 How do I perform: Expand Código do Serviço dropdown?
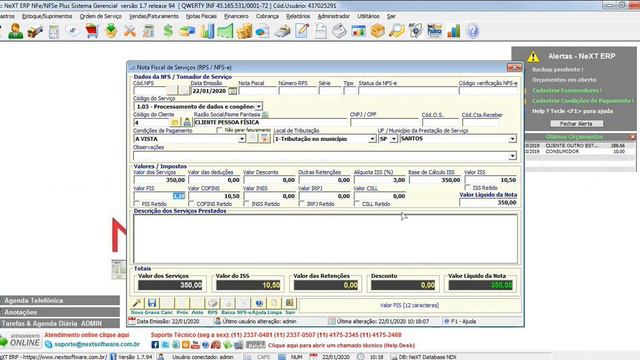click(259, 107)
